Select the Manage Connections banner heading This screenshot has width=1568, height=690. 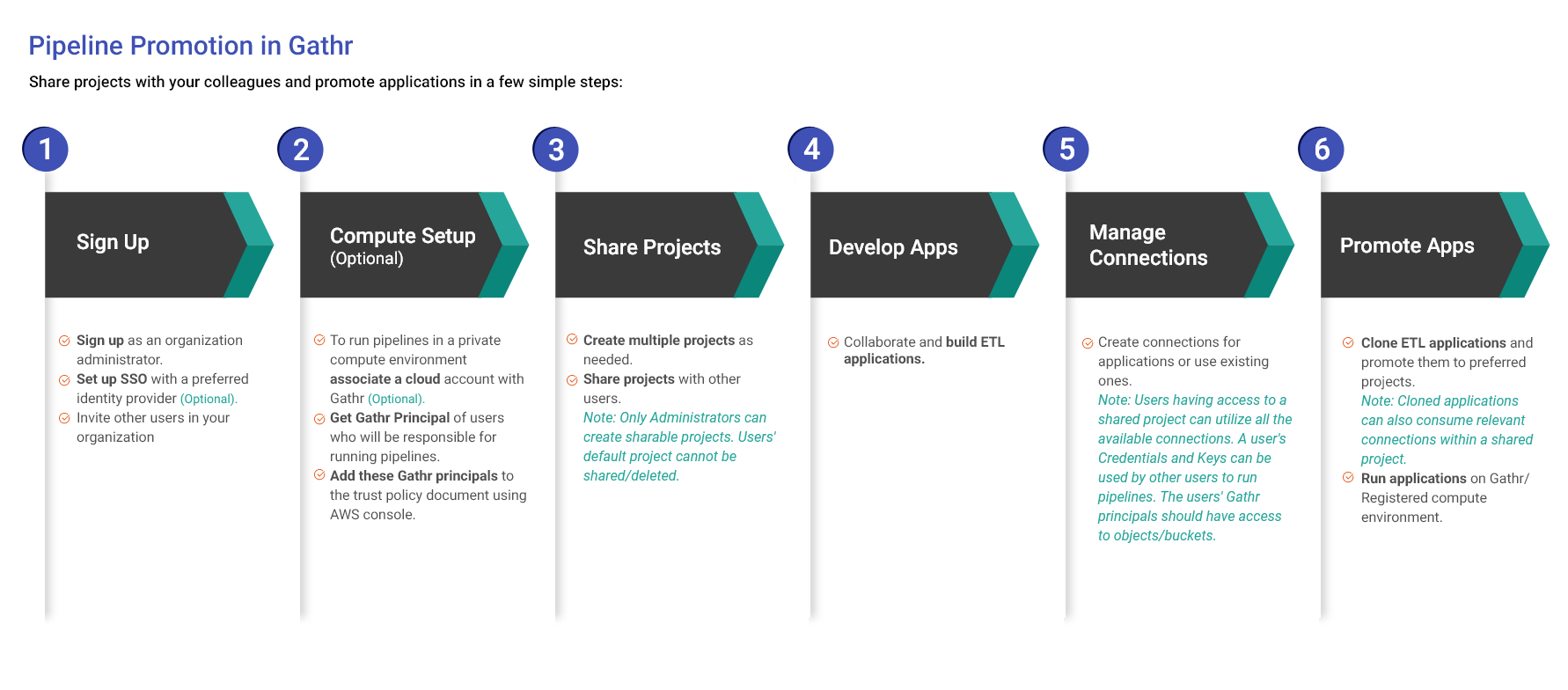tap(1147, 245)
